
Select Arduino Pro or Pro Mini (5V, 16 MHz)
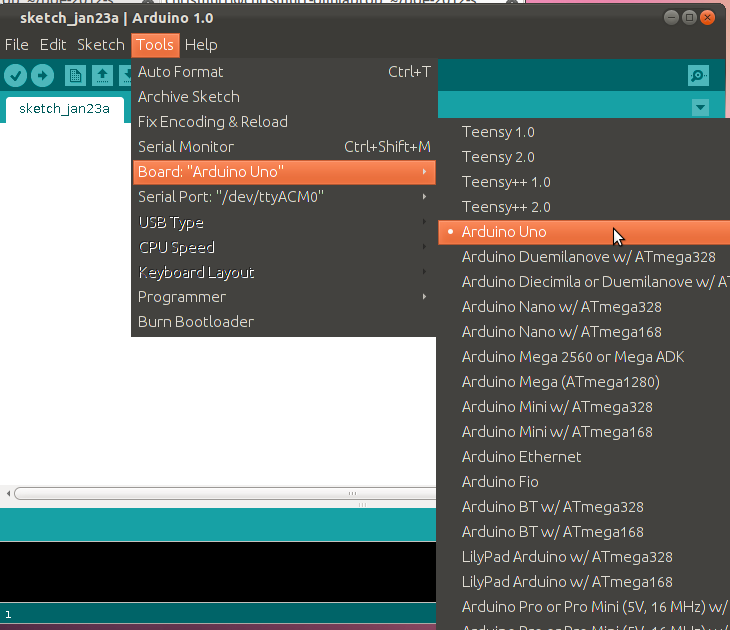[x=584, y=607]
